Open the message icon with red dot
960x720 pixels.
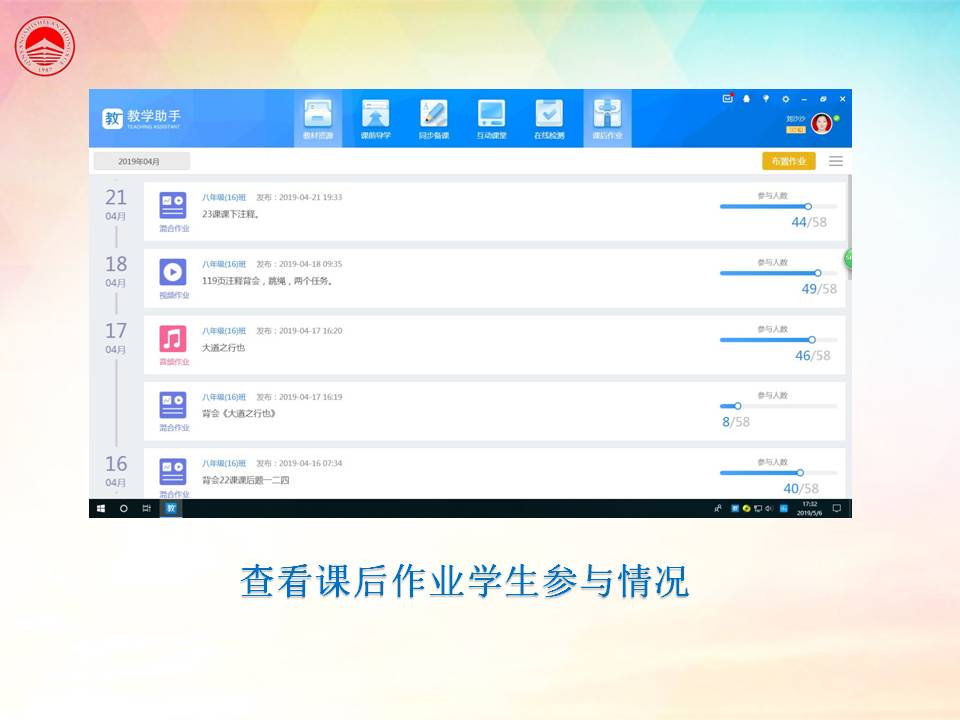(x=727, y=98)
